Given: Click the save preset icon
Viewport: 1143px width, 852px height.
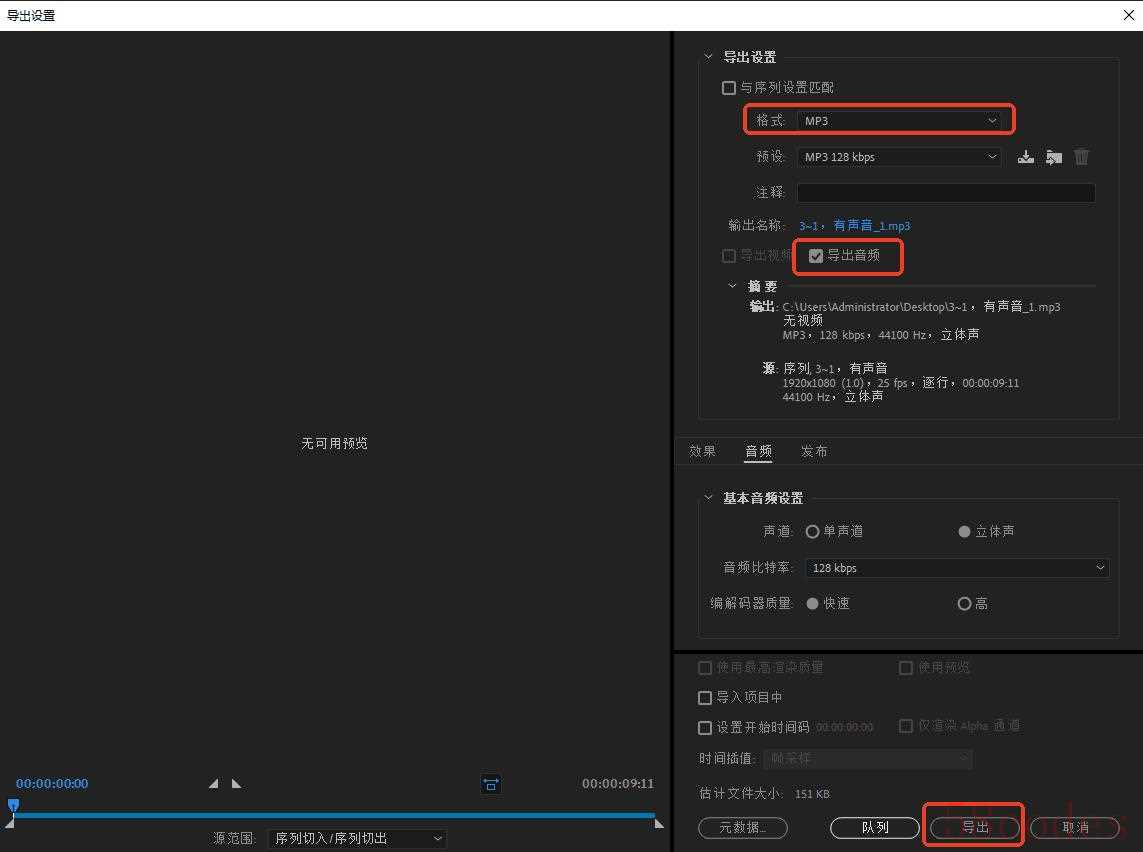Looking at the screenshot, I should 1026,157.
